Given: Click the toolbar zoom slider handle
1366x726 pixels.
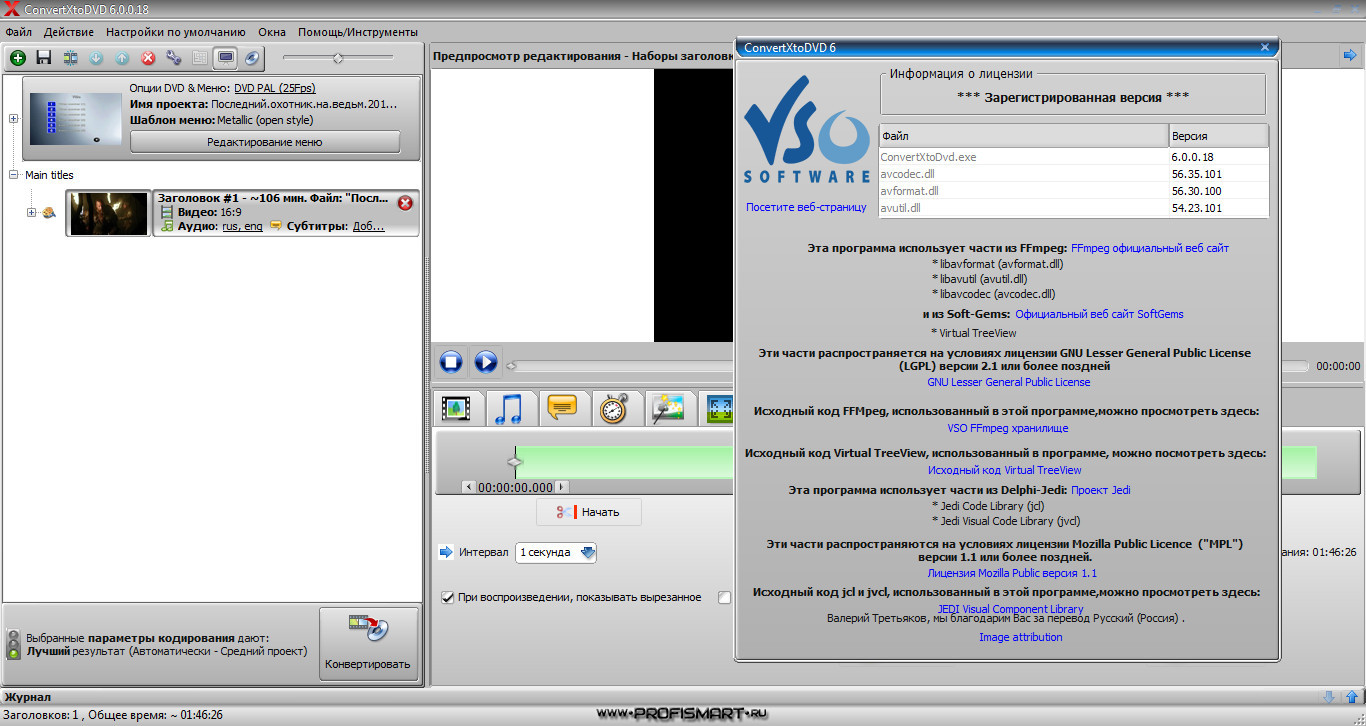Looking at the screenshot, I should coord(338,58).
